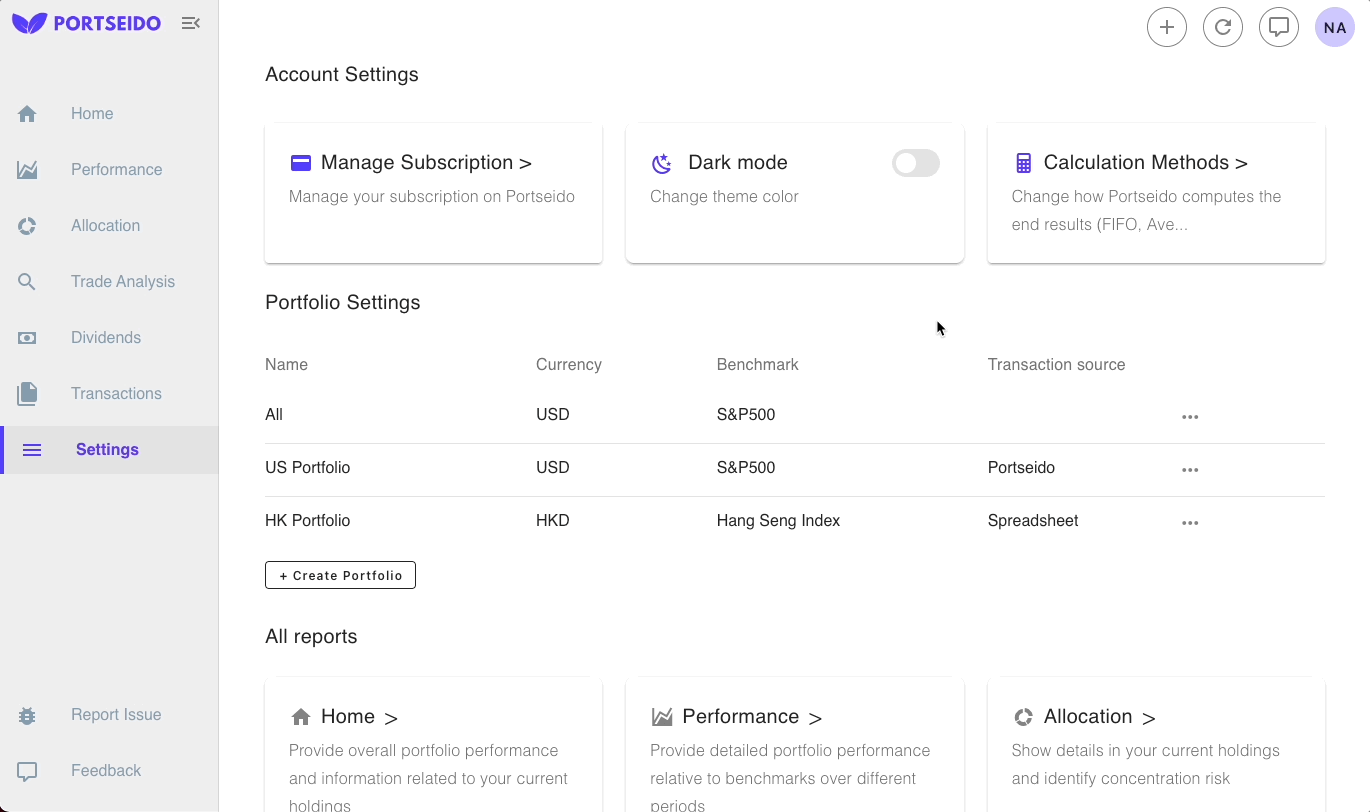Click the plus icon in the top bar
The height and width of the screenshot is (812, 1370).
pos(1167,27)
